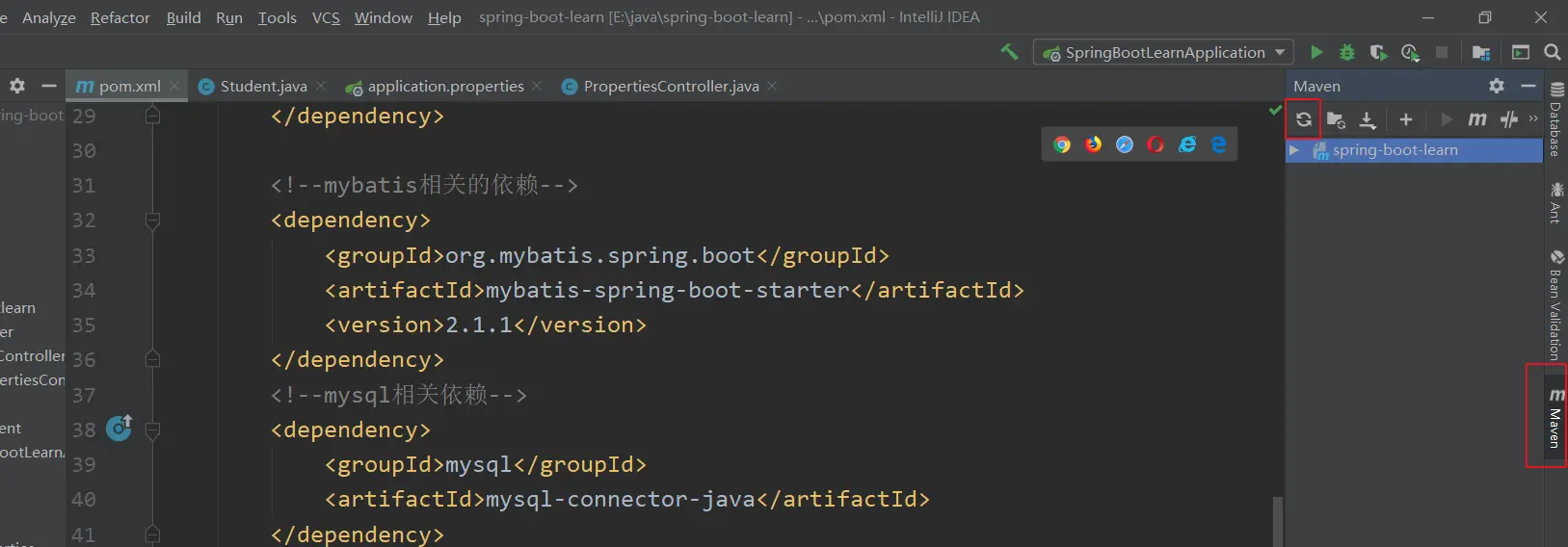Open the Refactor menu
The height and width of the screenshot is (547, 1568).
[120, 17]
